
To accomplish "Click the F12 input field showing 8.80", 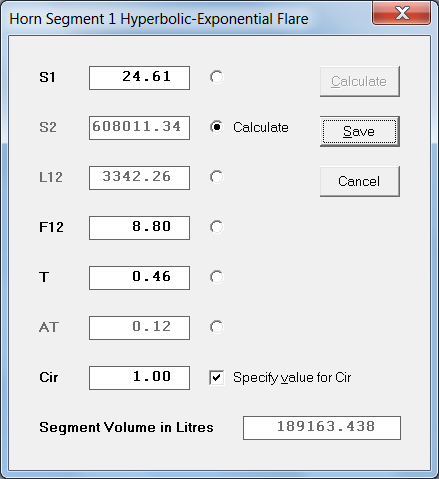I will tap(139, 228).
